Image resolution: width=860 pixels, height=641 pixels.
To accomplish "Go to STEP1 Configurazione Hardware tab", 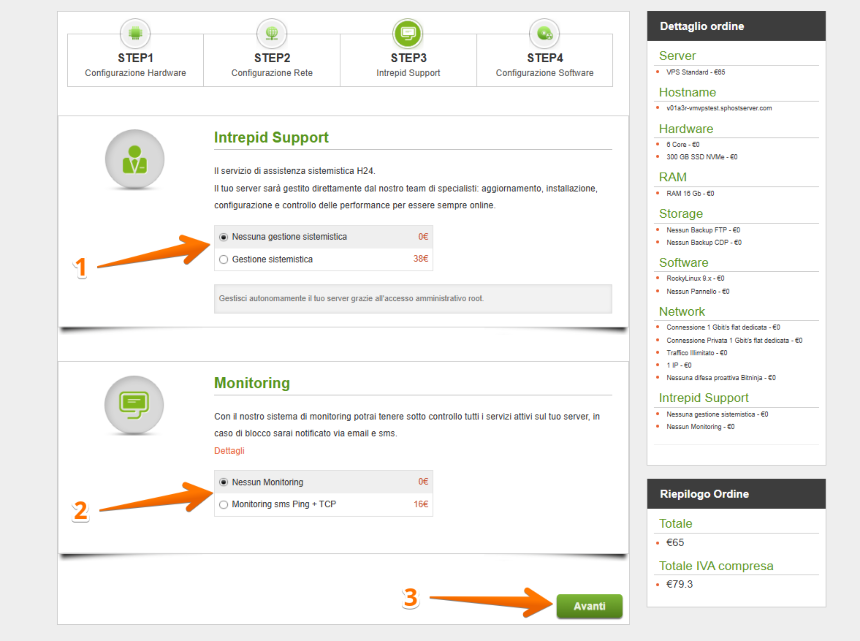I will tap(135, 65).
